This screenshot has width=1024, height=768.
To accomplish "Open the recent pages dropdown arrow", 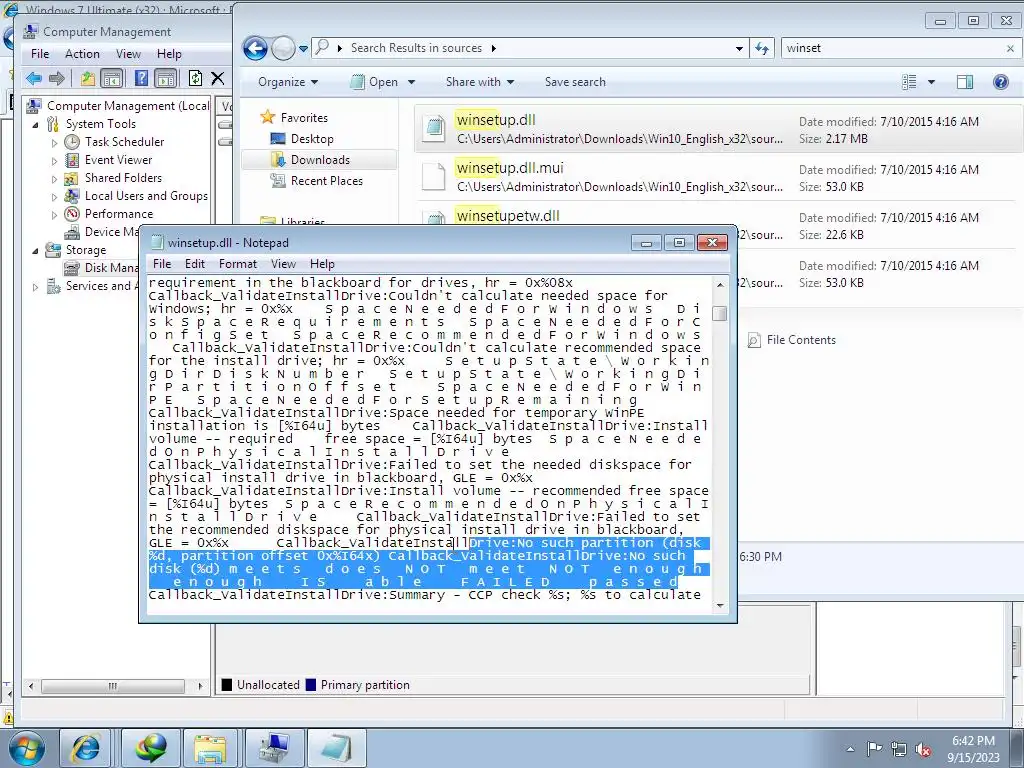I will click(x=303, y=49).
